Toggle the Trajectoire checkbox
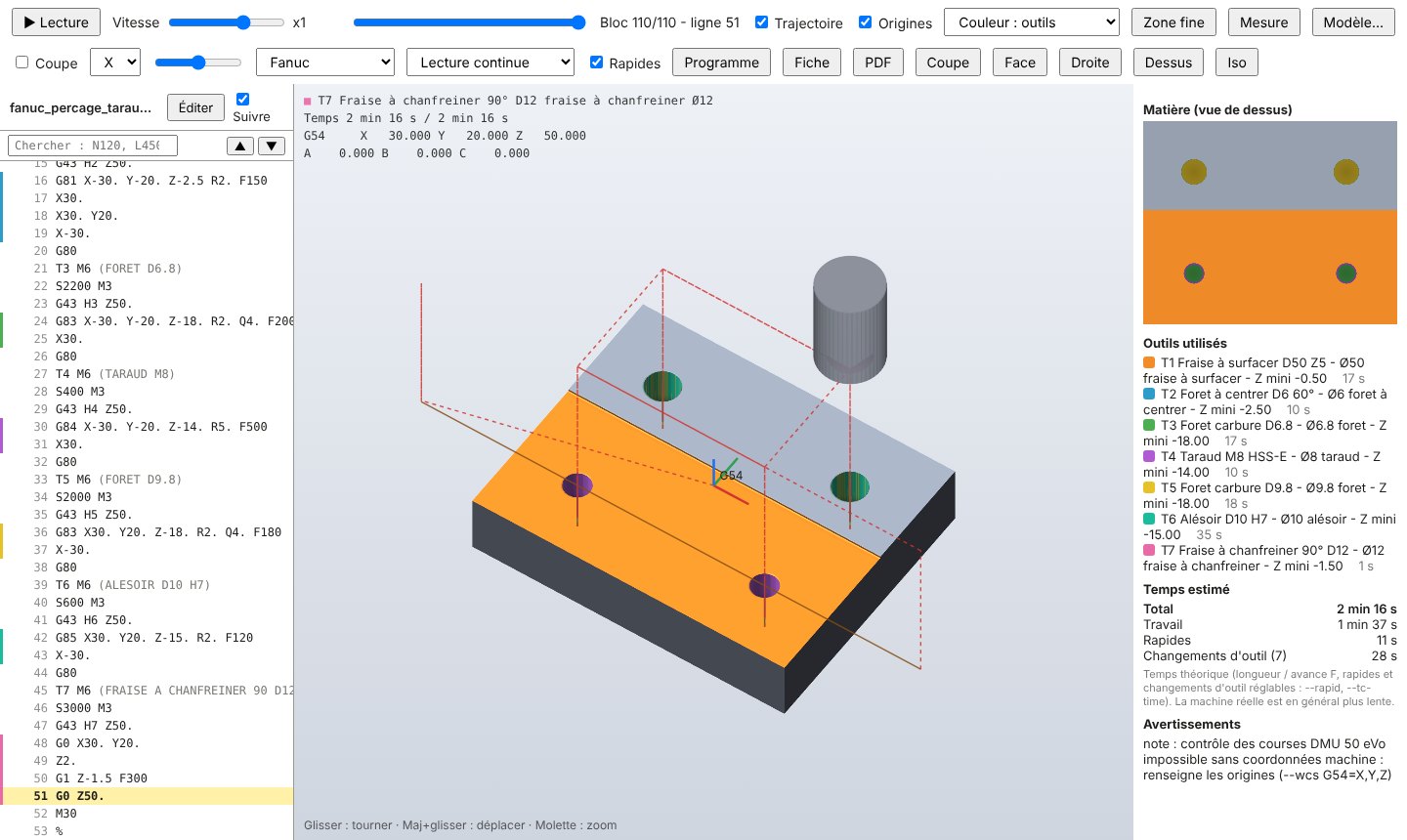 click(762, 22)
